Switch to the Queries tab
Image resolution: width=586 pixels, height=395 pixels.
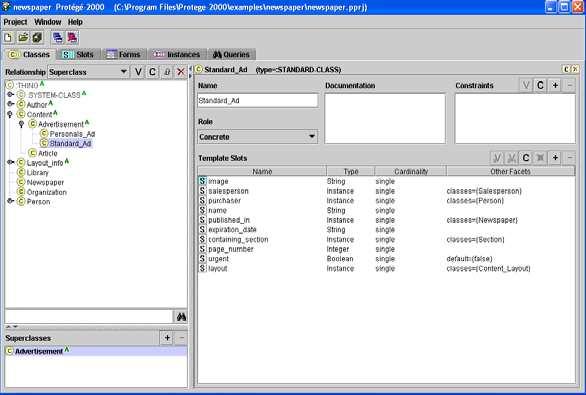pos(231,55)
